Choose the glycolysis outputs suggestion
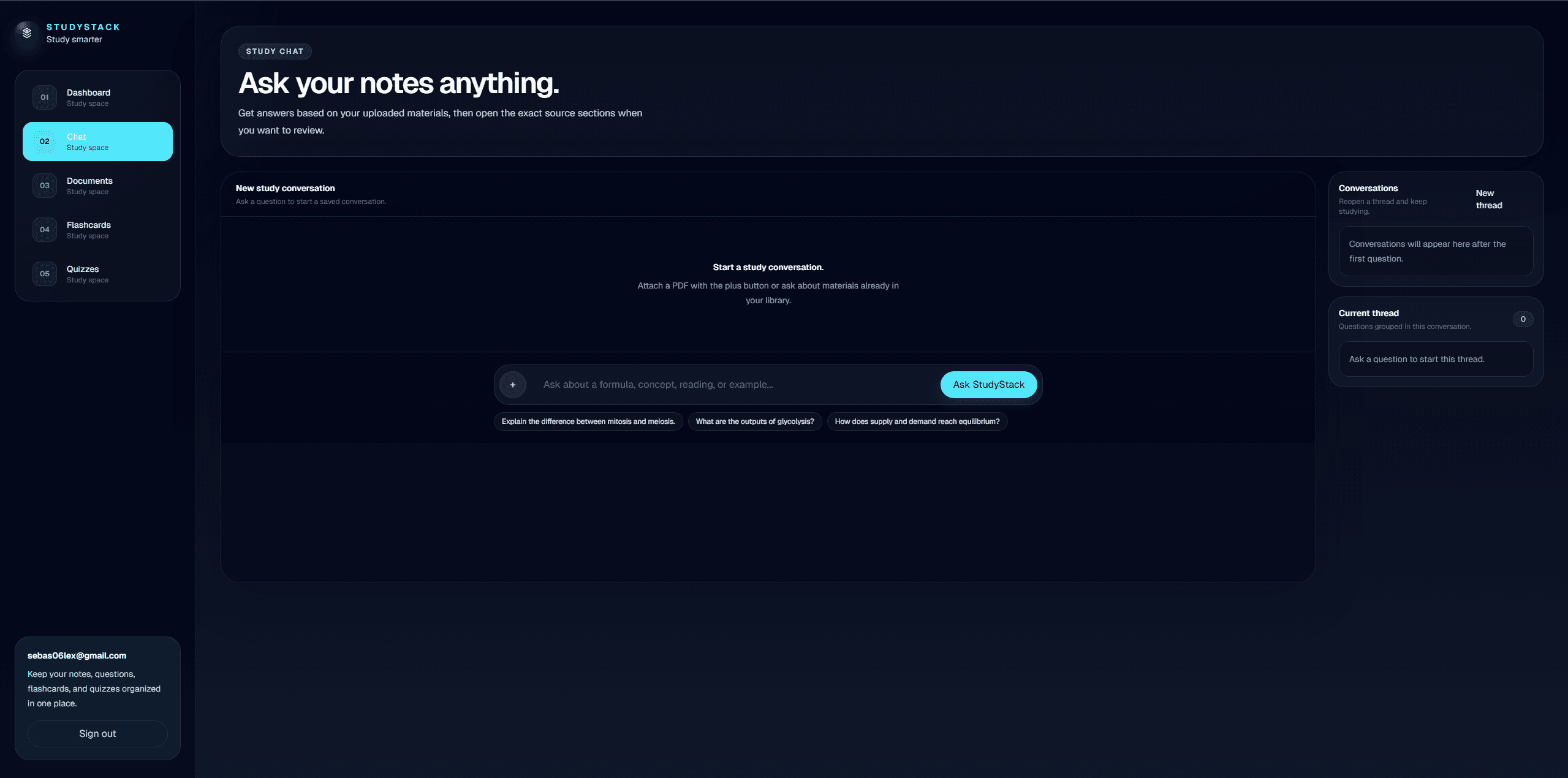 point(755,421)
